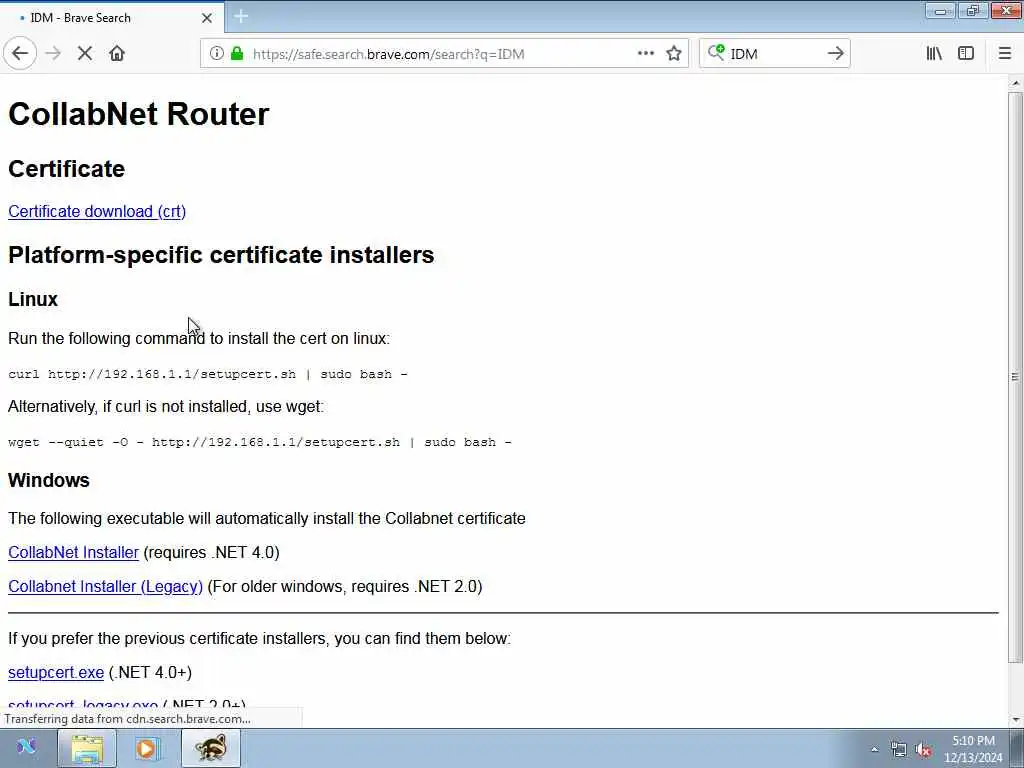1024x768 pixels.
Task: Download setupcert.exe
Action: click(56, 673)
